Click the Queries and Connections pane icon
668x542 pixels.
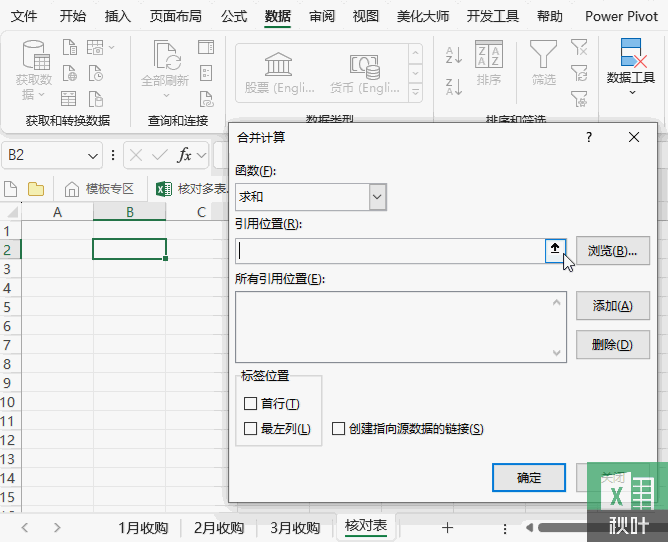pyautogui.click(x=206, y=47)
